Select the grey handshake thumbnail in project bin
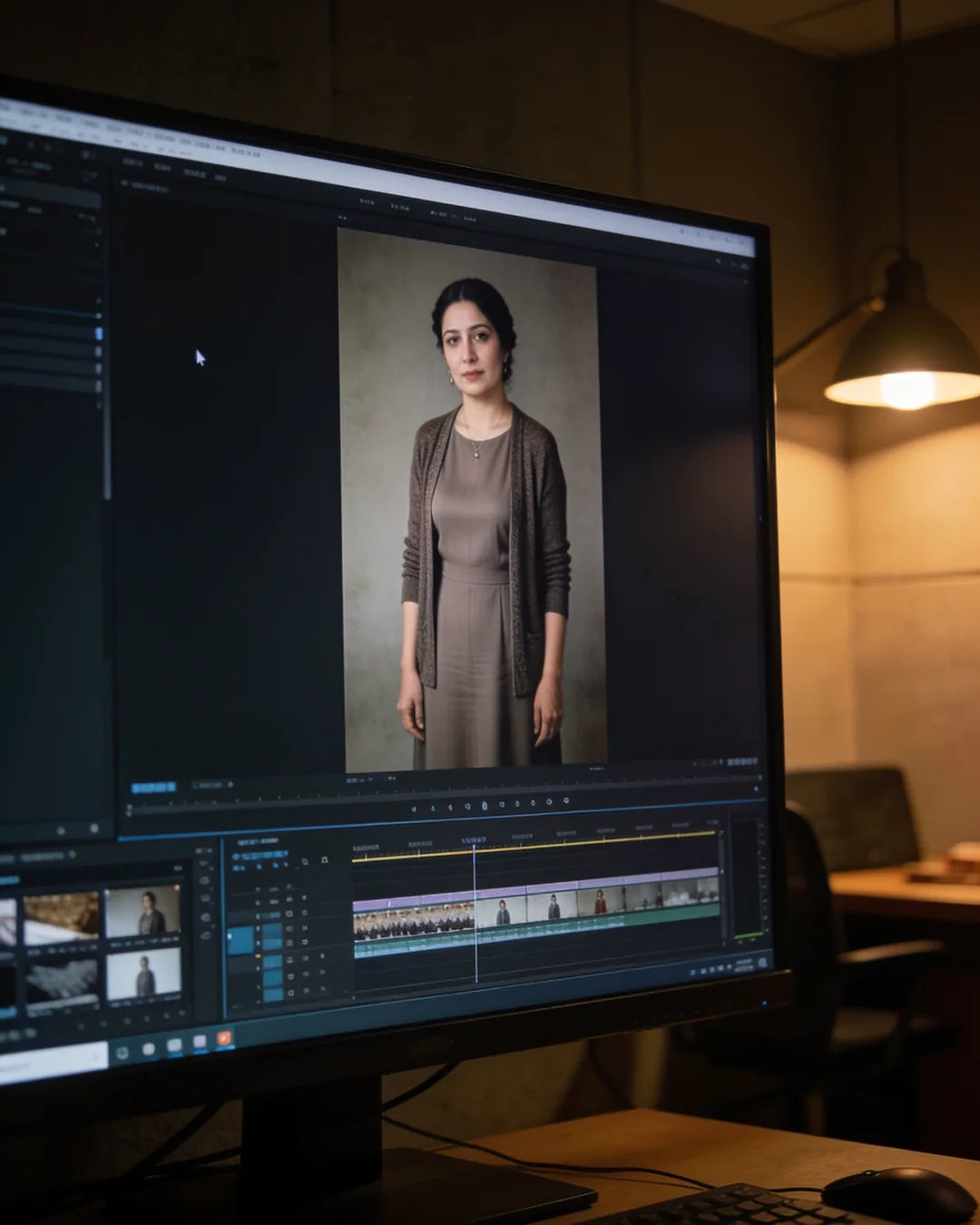The width and height of the screenshot is (980, 1225). (x=62, y=985)
